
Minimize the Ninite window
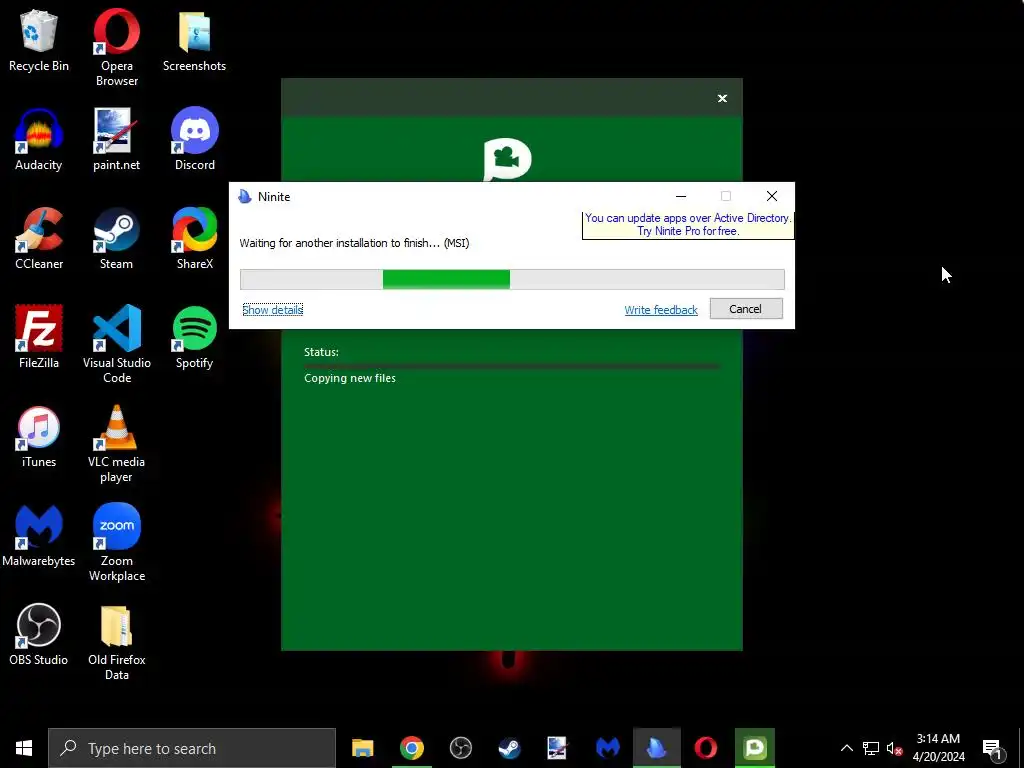(681, 196)
